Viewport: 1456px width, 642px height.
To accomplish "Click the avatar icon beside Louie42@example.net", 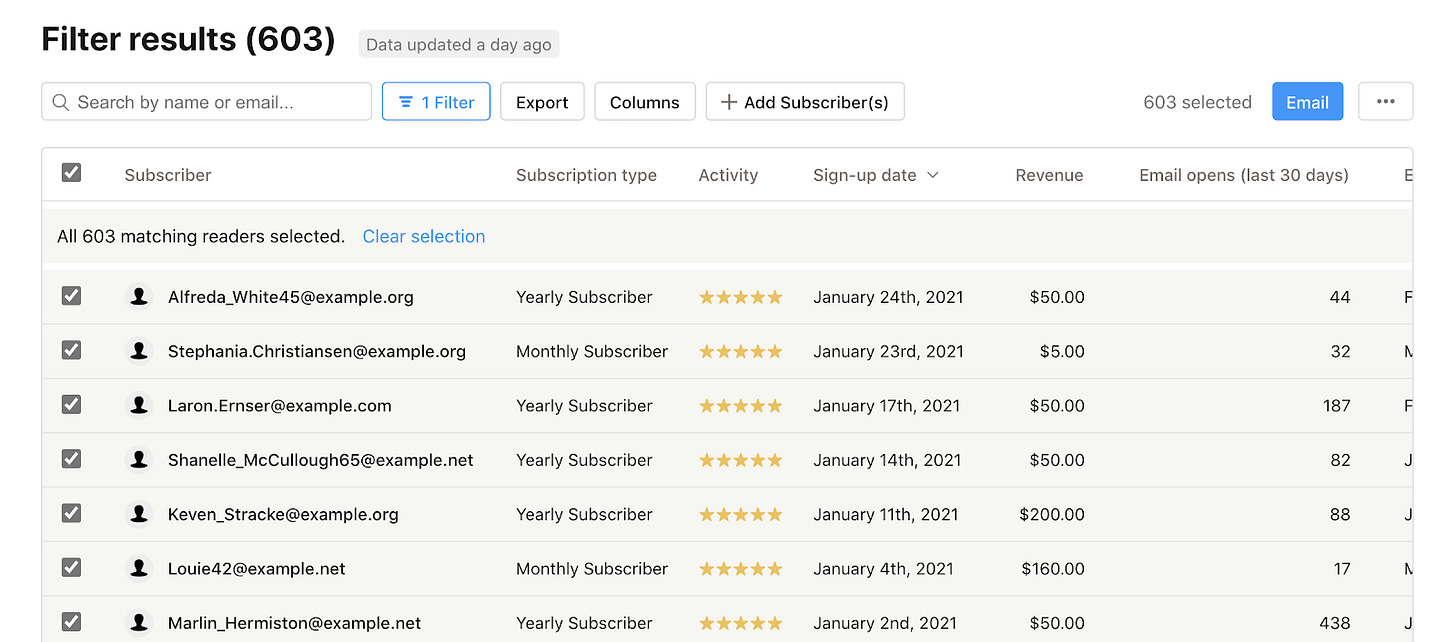I will tap(138, 568).
